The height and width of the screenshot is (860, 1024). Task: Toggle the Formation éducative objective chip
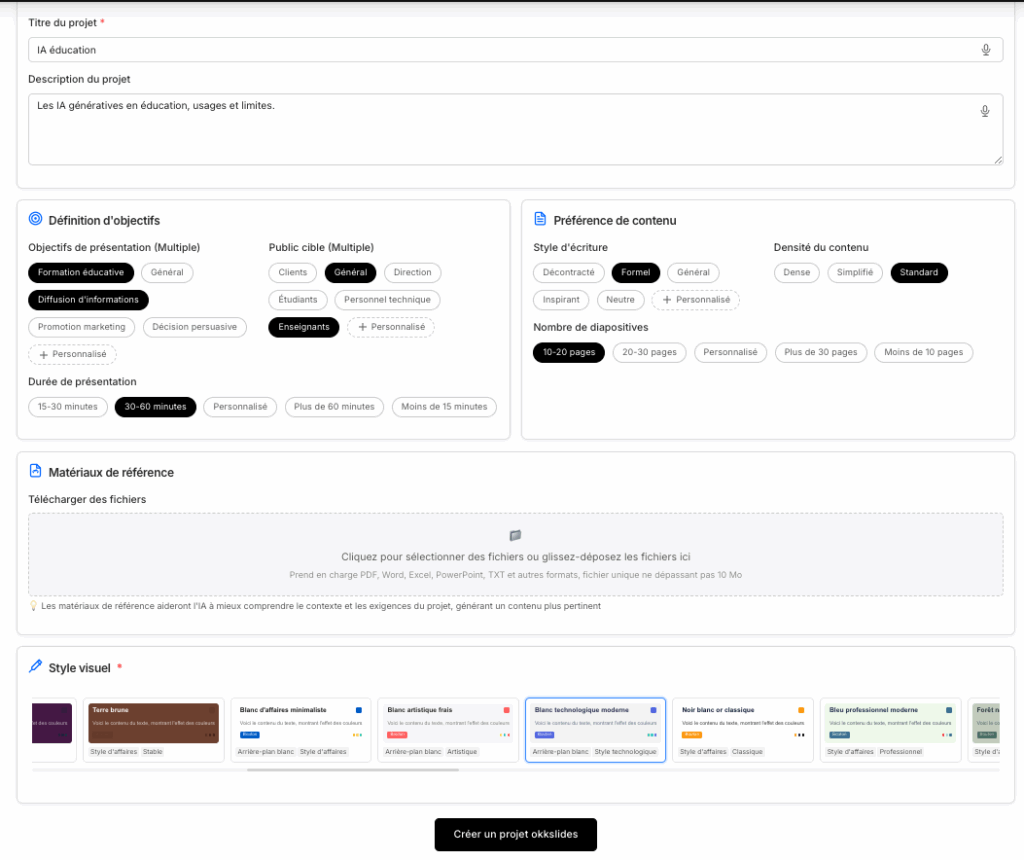pyautogui.click(x=81, y=272)
